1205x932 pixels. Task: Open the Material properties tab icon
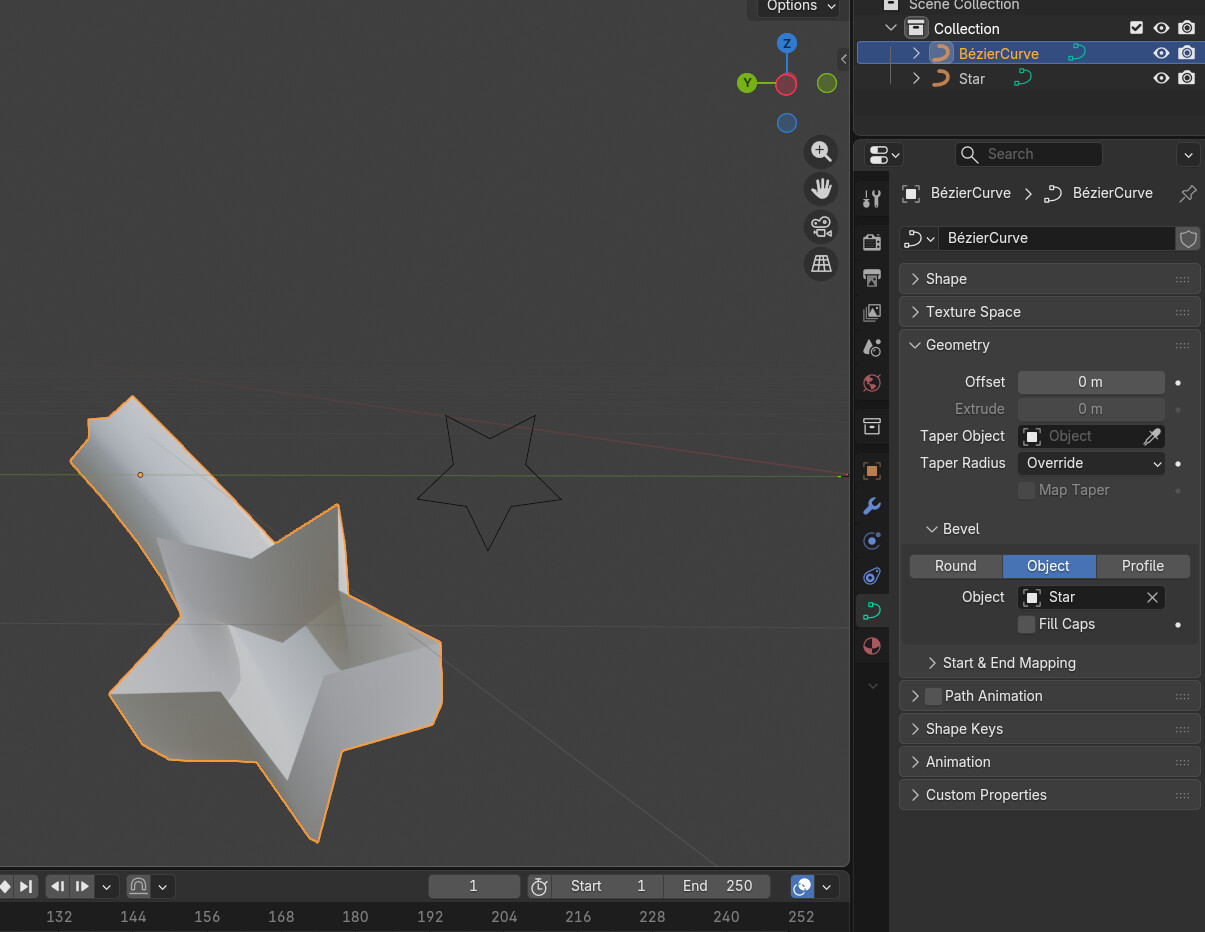point(872,646)
